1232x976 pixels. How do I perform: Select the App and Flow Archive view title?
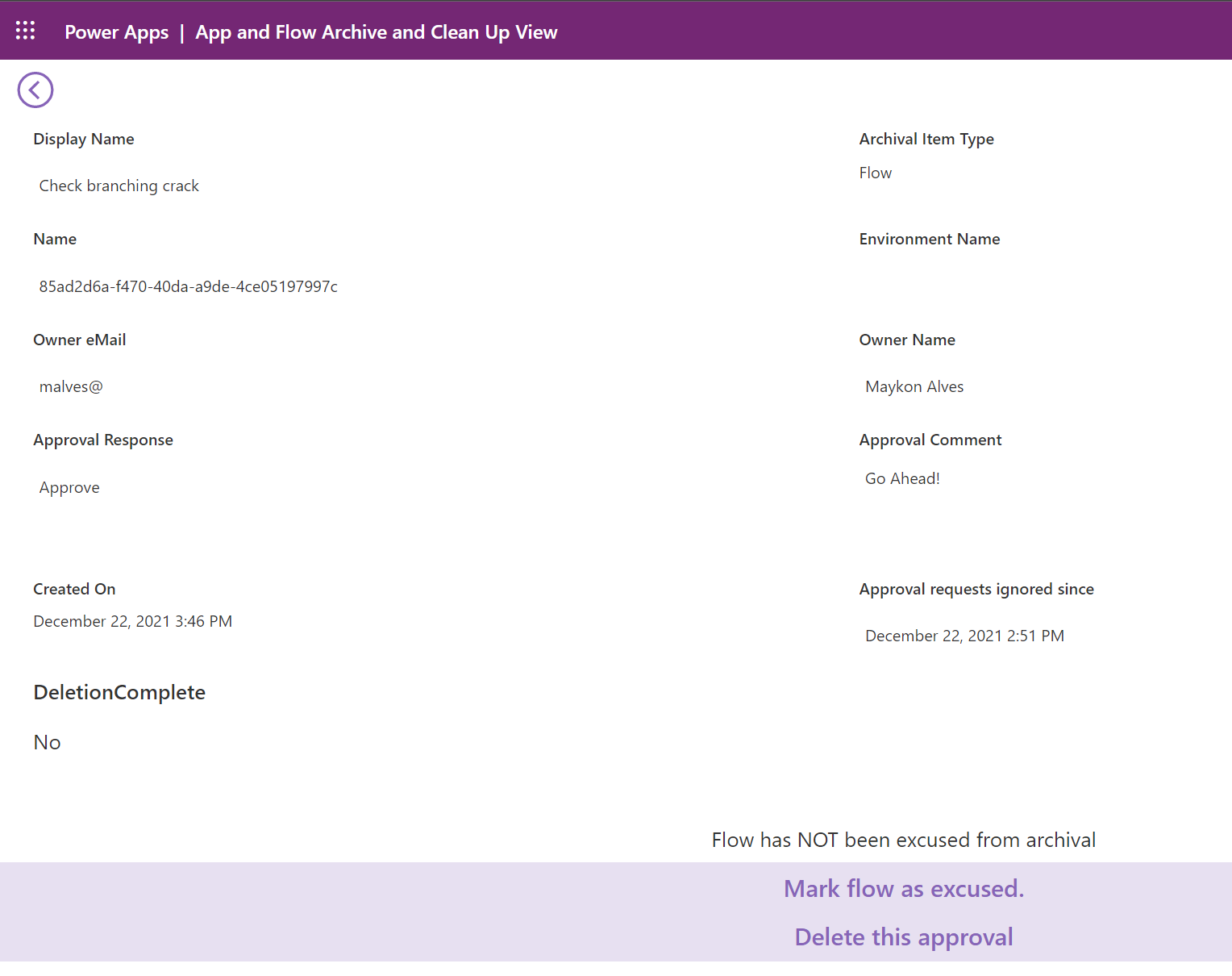pyautogui.click(x=377, y=32)
